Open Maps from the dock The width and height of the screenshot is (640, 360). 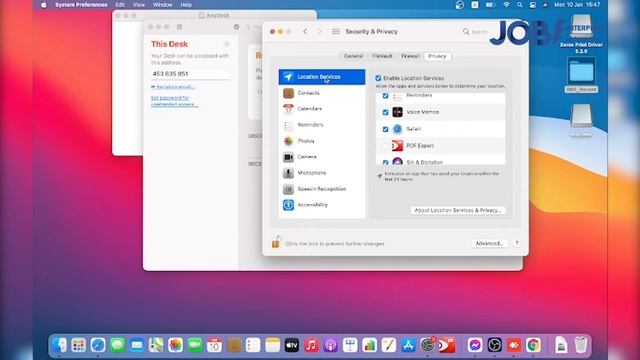click(156, 345)
